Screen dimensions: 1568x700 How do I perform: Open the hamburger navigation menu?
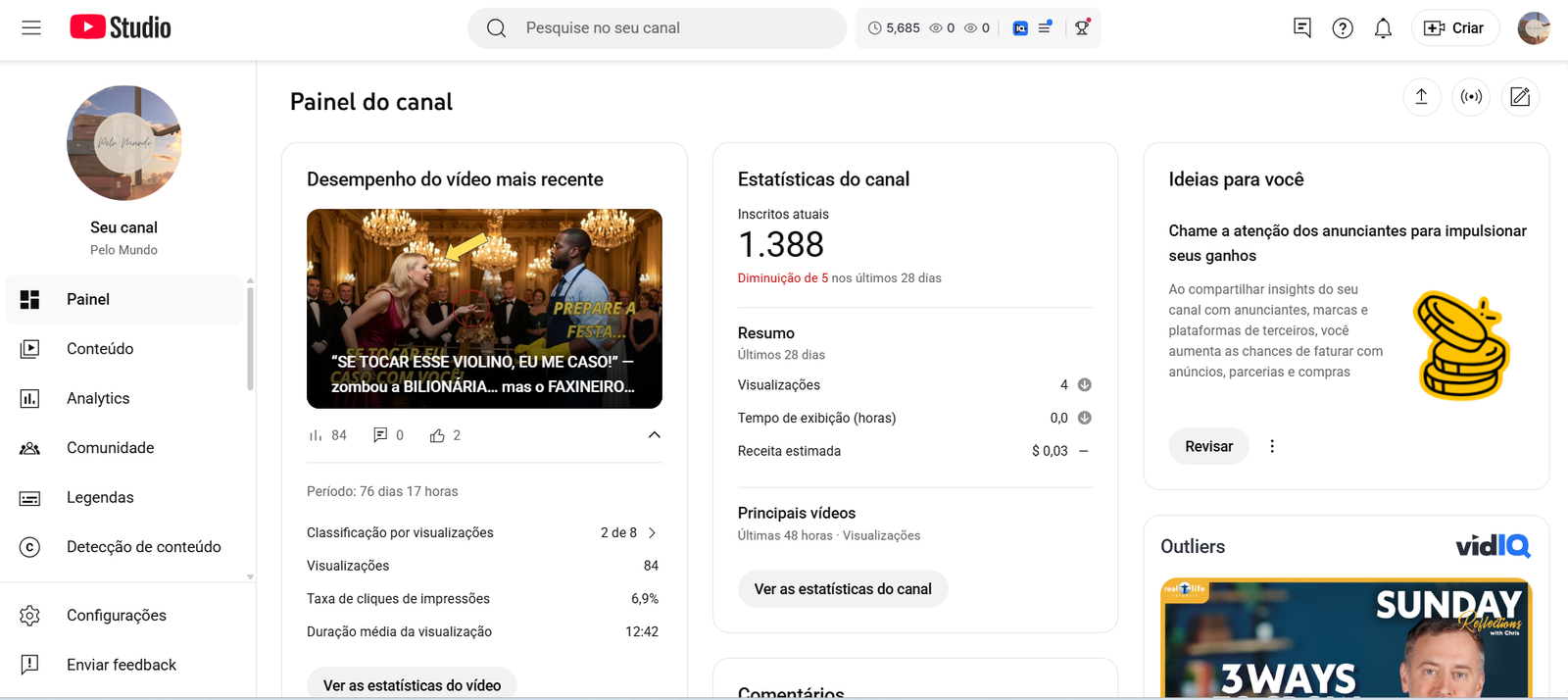click(31, 27)
